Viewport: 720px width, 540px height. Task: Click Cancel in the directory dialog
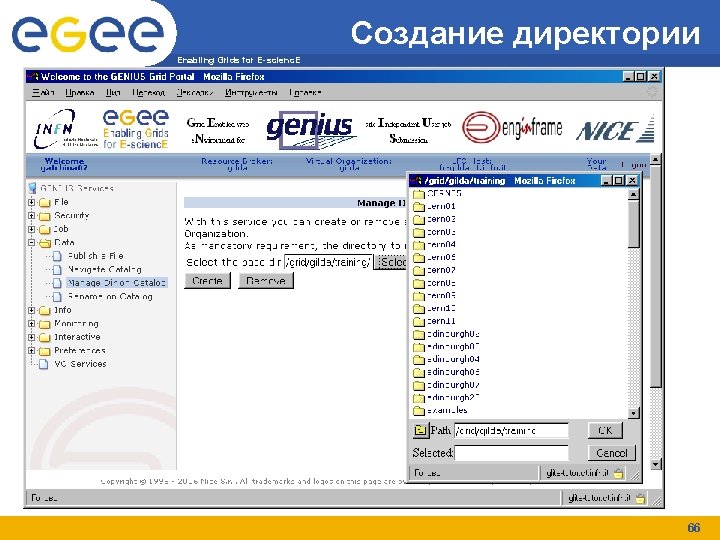[x=611, y=453]
